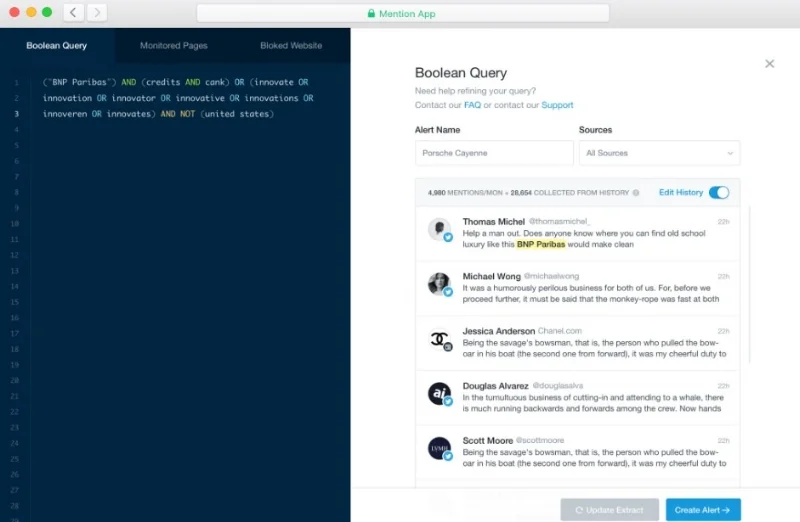Click the Chanel logo for Jessica Anderson

point(439,339)
